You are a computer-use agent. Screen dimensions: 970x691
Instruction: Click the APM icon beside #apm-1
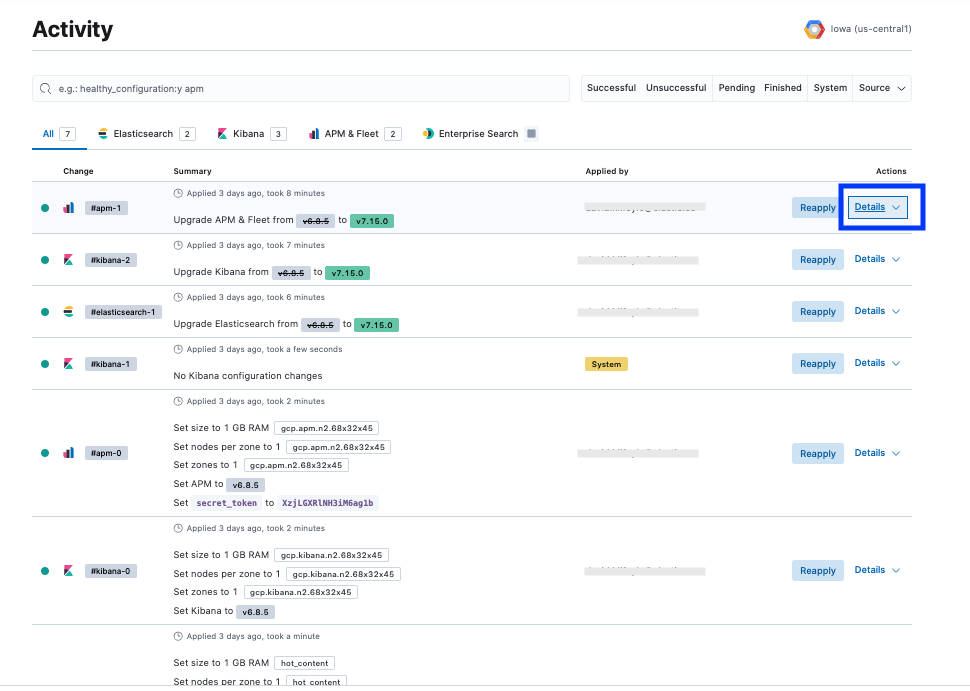[x=68, y=207]
